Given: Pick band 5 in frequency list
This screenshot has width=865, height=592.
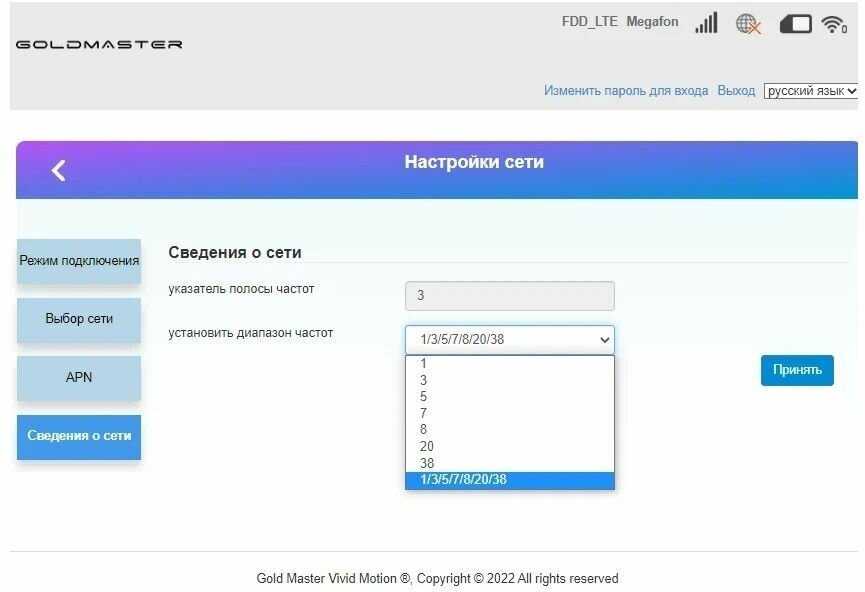Looking at the screenshot, I should [424, 397].
